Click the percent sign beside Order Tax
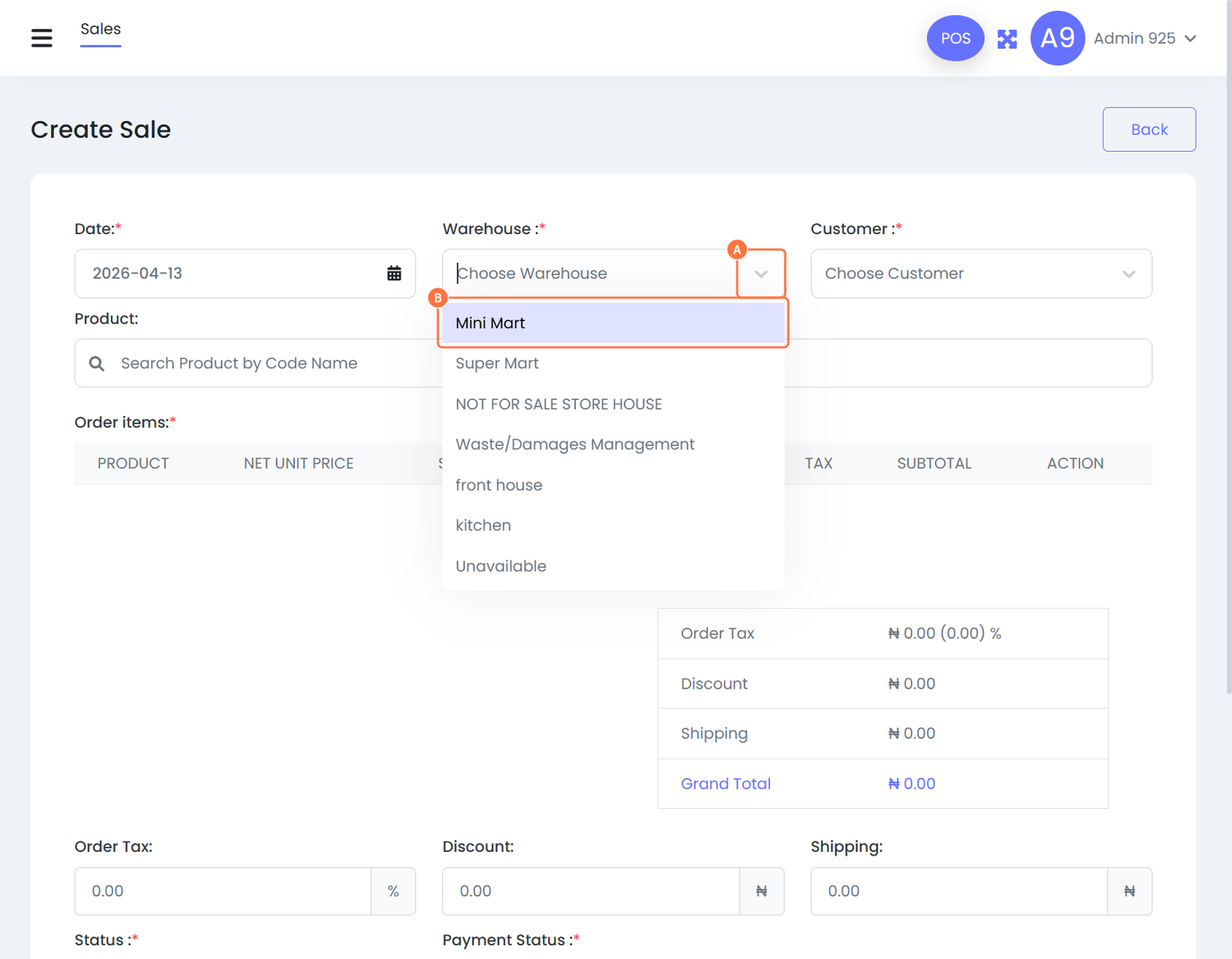This screenshot has width=1232, height=959. [393, 891]
